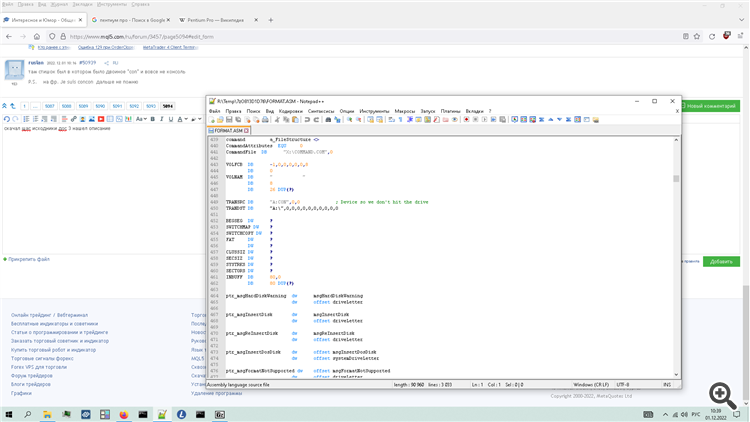
Task: Go to forum page 5093
Action: point(151,106)
